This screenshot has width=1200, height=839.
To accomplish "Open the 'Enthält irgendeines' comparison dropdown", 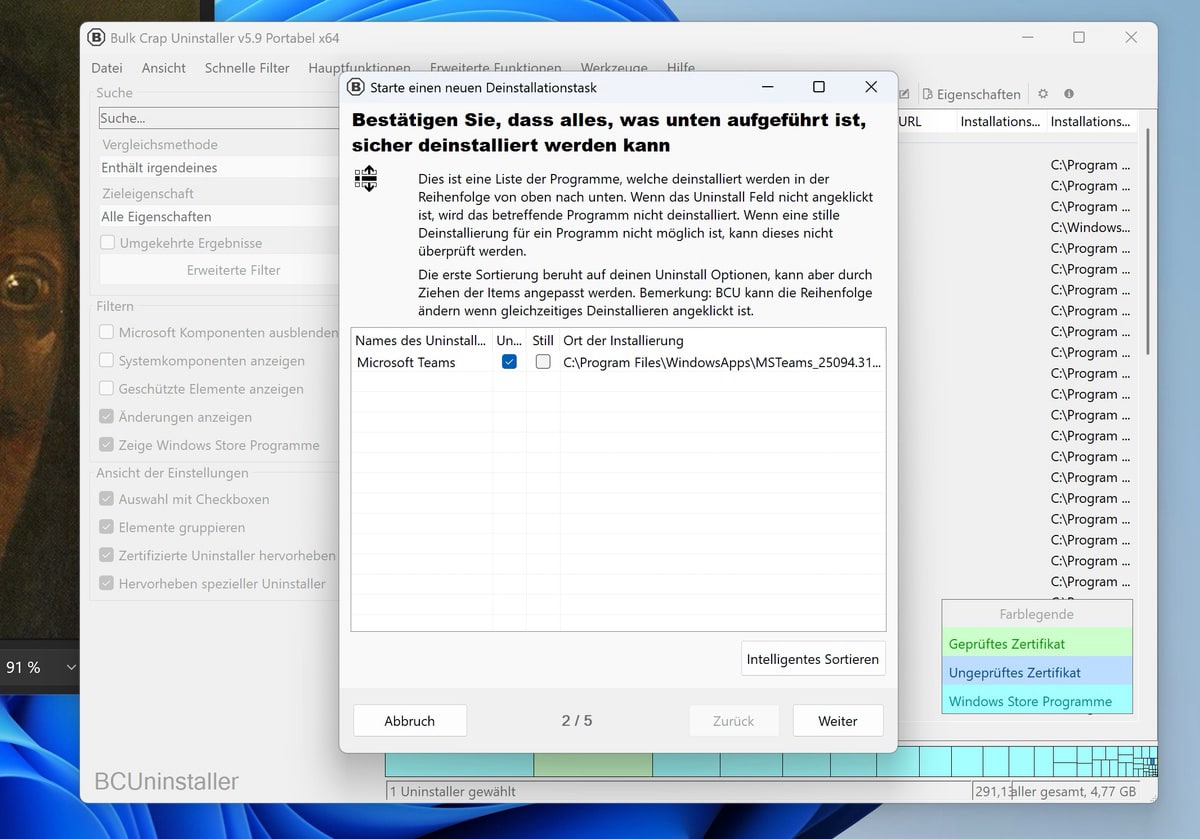I will coord(220,168).
